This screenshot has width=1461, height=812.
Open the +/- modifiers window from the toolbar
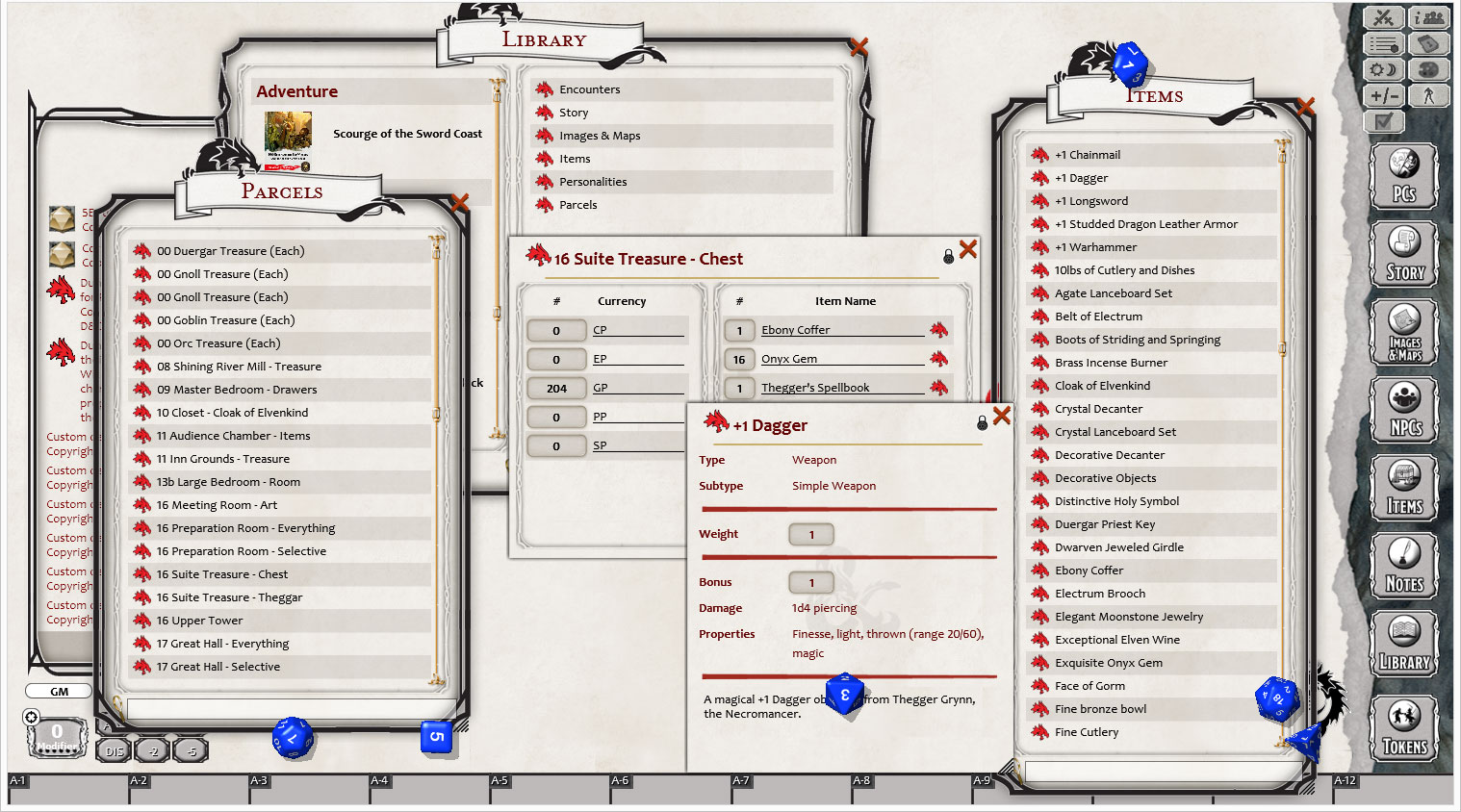coord(1383,95)
